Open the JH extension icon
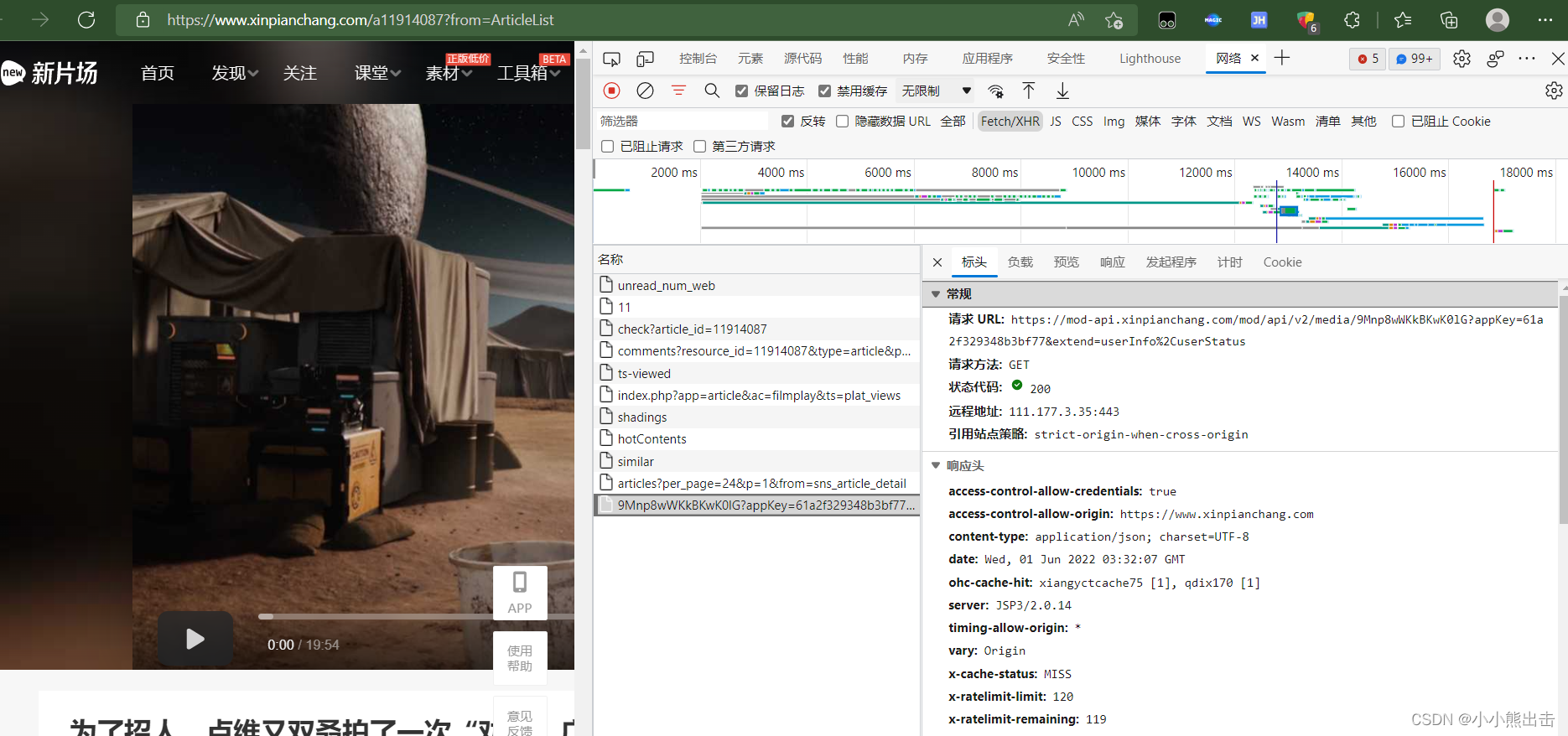Viewport: 1568px width, 736px height. tap(1259, 20)
